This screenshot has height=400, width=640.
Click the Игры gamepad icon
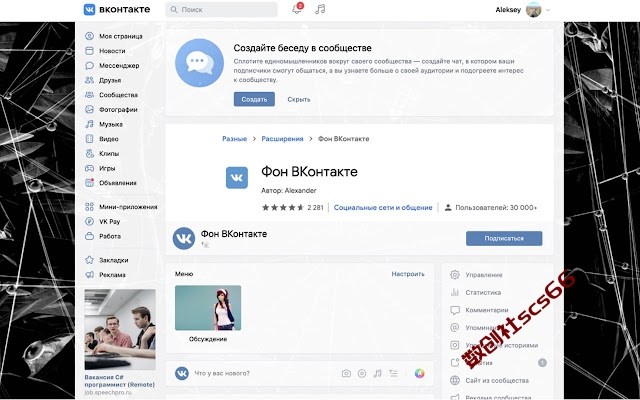[89, 168]
